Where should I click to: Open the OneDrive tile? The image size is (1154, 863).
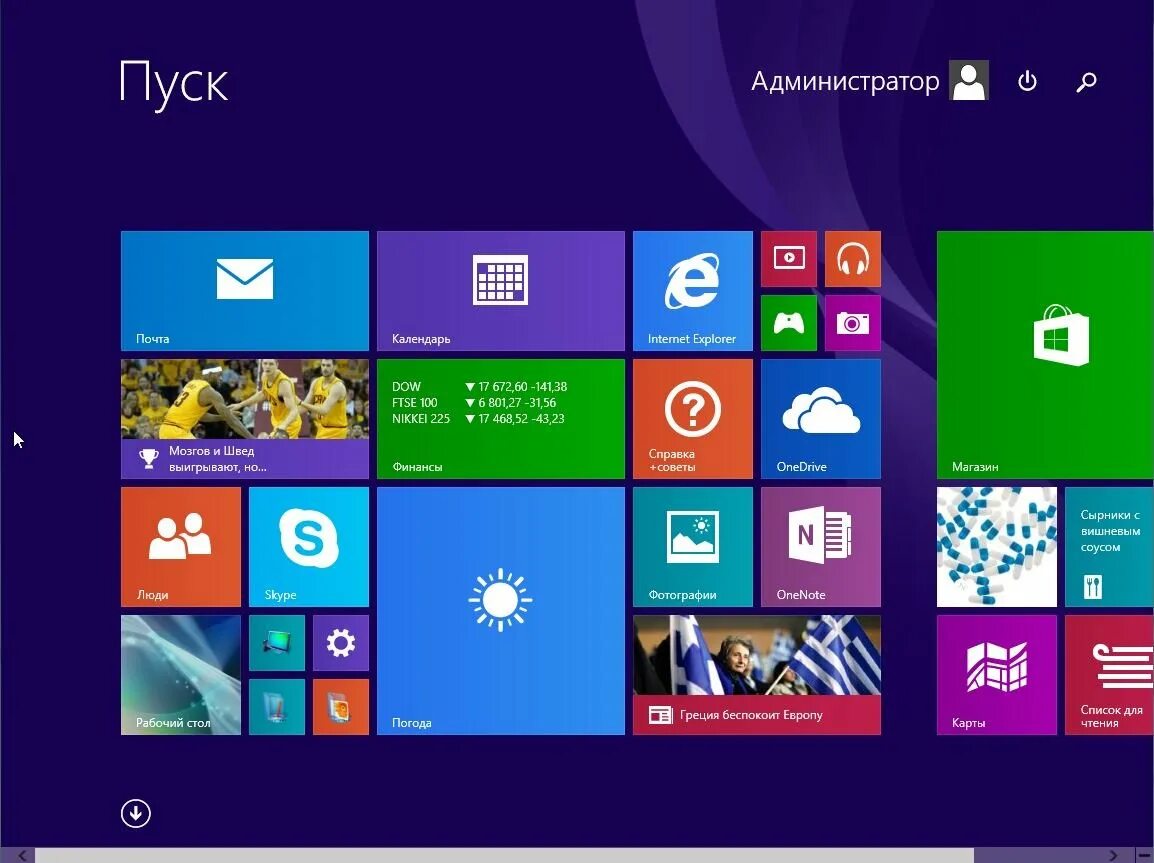coord(821,419)
